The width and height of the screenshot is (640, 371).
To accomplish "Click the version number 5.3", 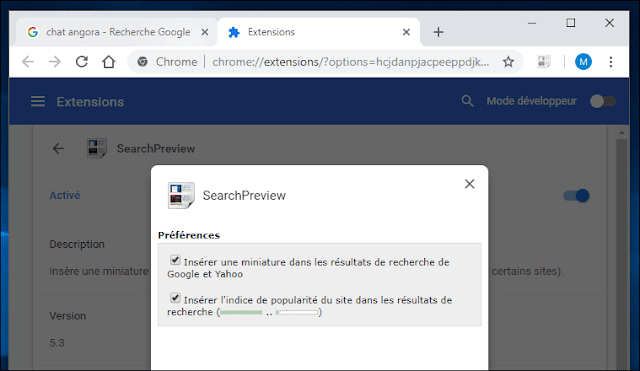I will point(57,343).
